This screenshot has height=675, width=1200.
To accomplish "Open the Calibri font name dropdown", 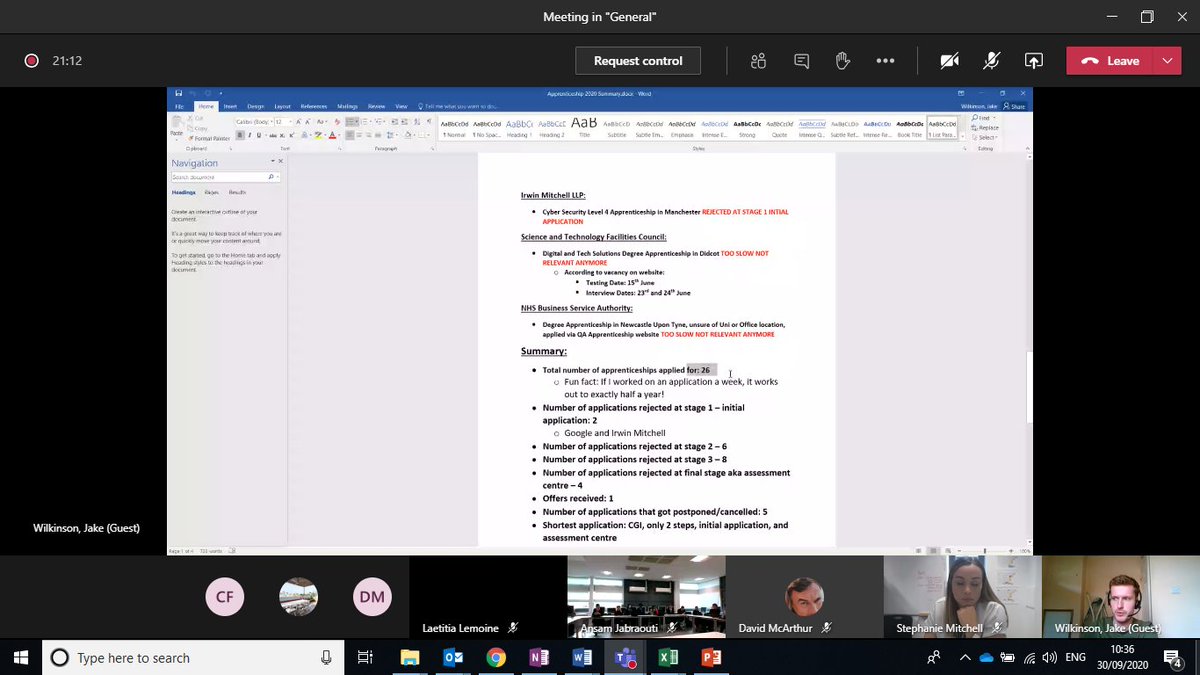I will [270, 122].
